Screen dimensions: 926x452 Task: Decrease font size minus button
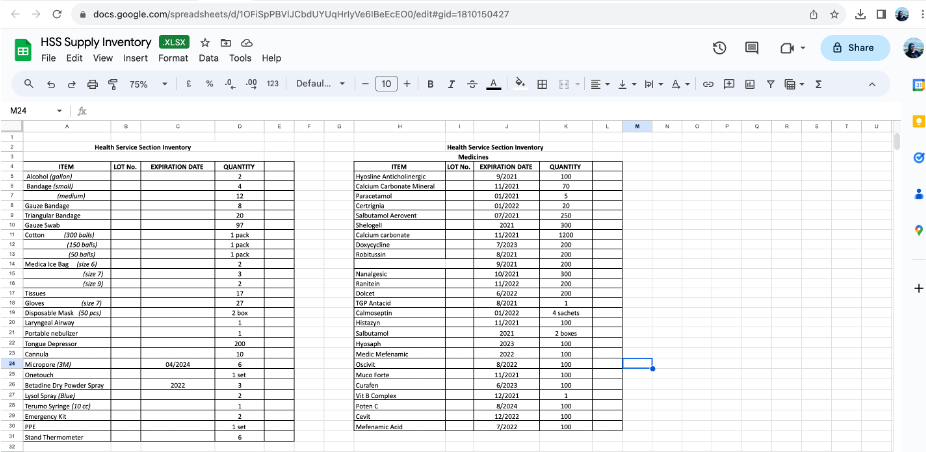[365, 84]
